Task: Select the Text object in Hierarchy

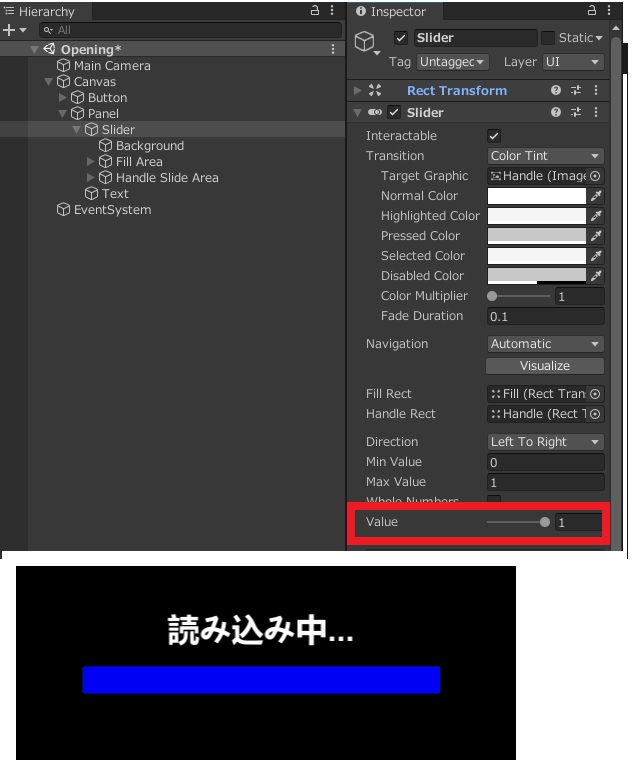Action: coord(115,193)
